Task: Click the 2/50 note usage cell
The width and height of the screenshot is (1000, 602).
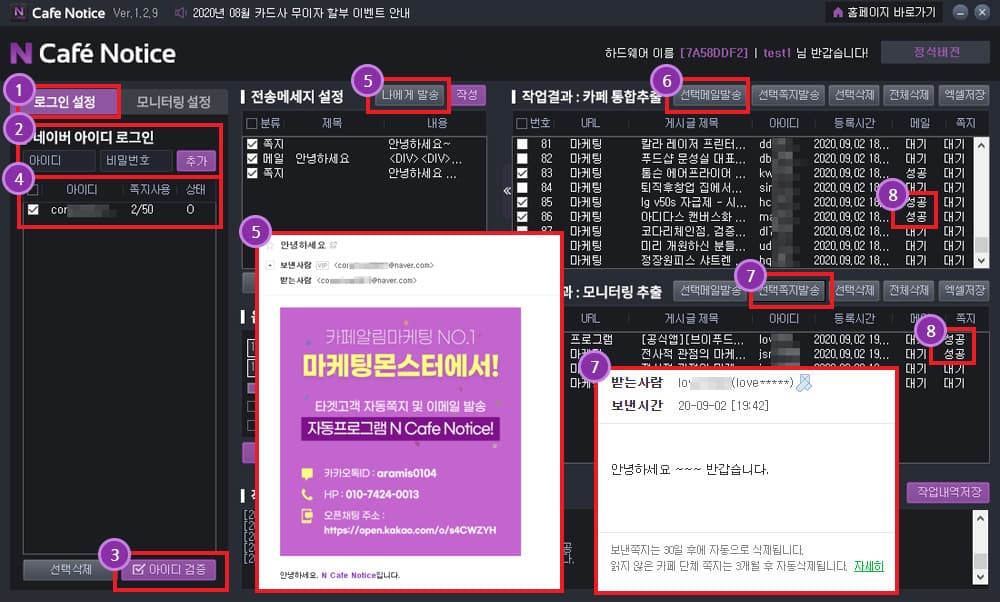Action: tap(142, 209)
